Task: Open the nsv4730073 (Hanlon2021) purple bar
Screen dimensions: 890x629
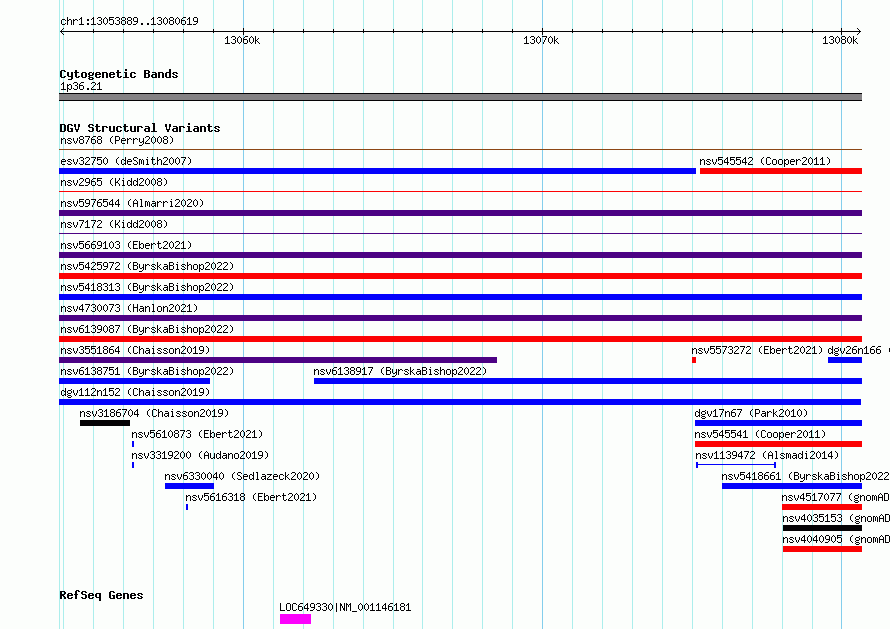Action: coord(460,318)
